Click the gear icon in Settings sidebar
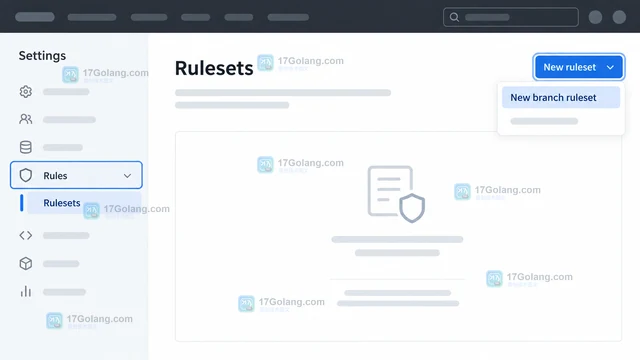This screenshot has height=360, width=640. [x=26, y=92]
